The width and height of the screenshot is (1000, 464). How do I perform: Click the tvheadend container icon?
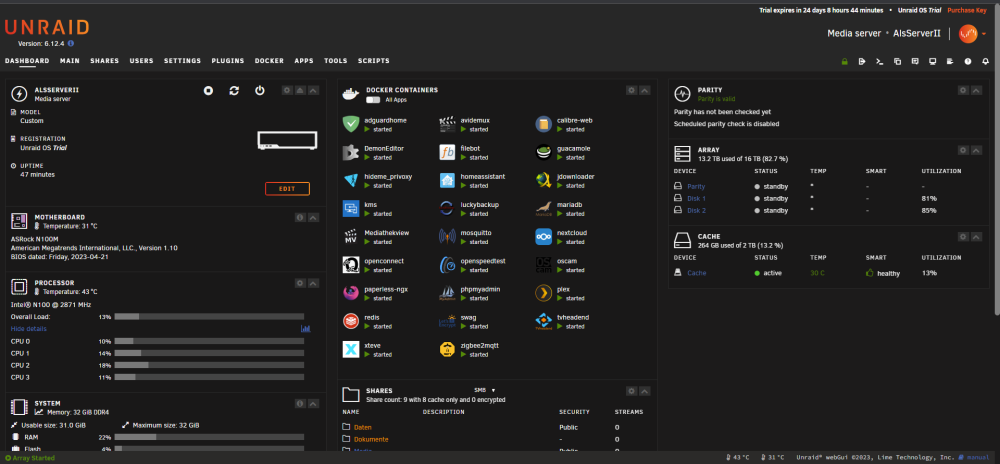(x=543, y=321)
